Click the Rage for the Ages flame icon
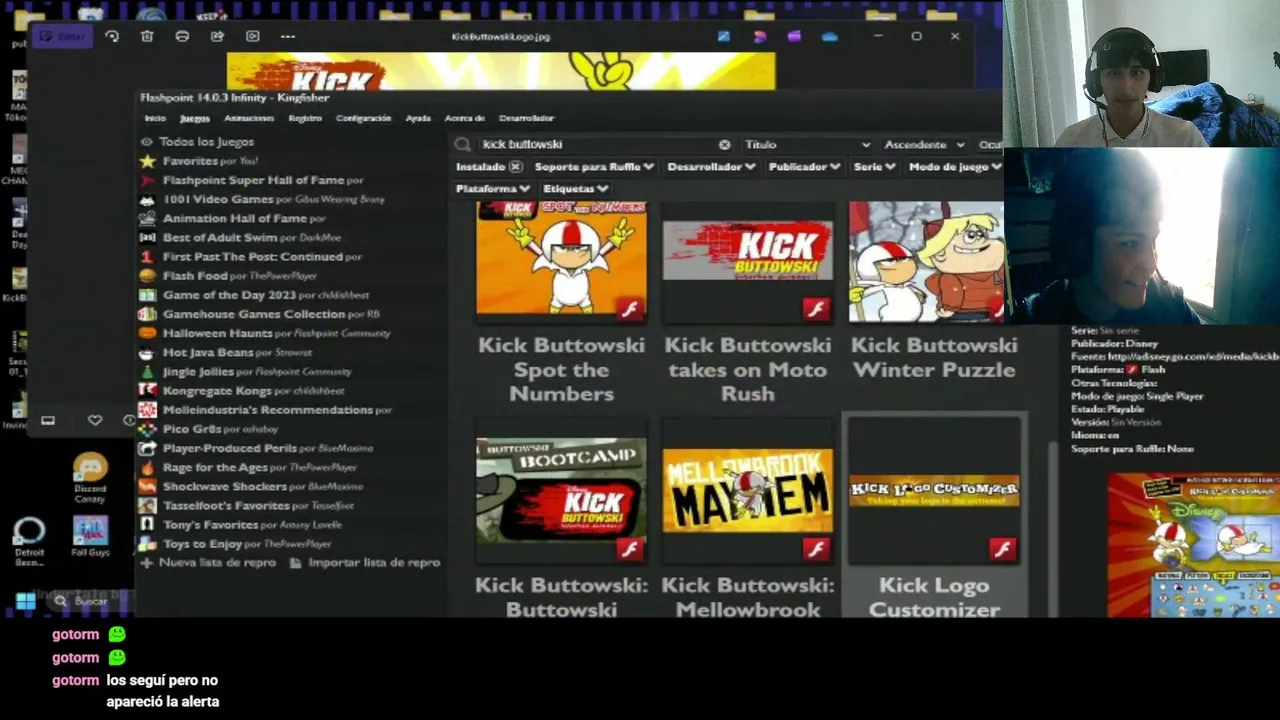The height and width of the screenshot is (720, 1280). 147,467
